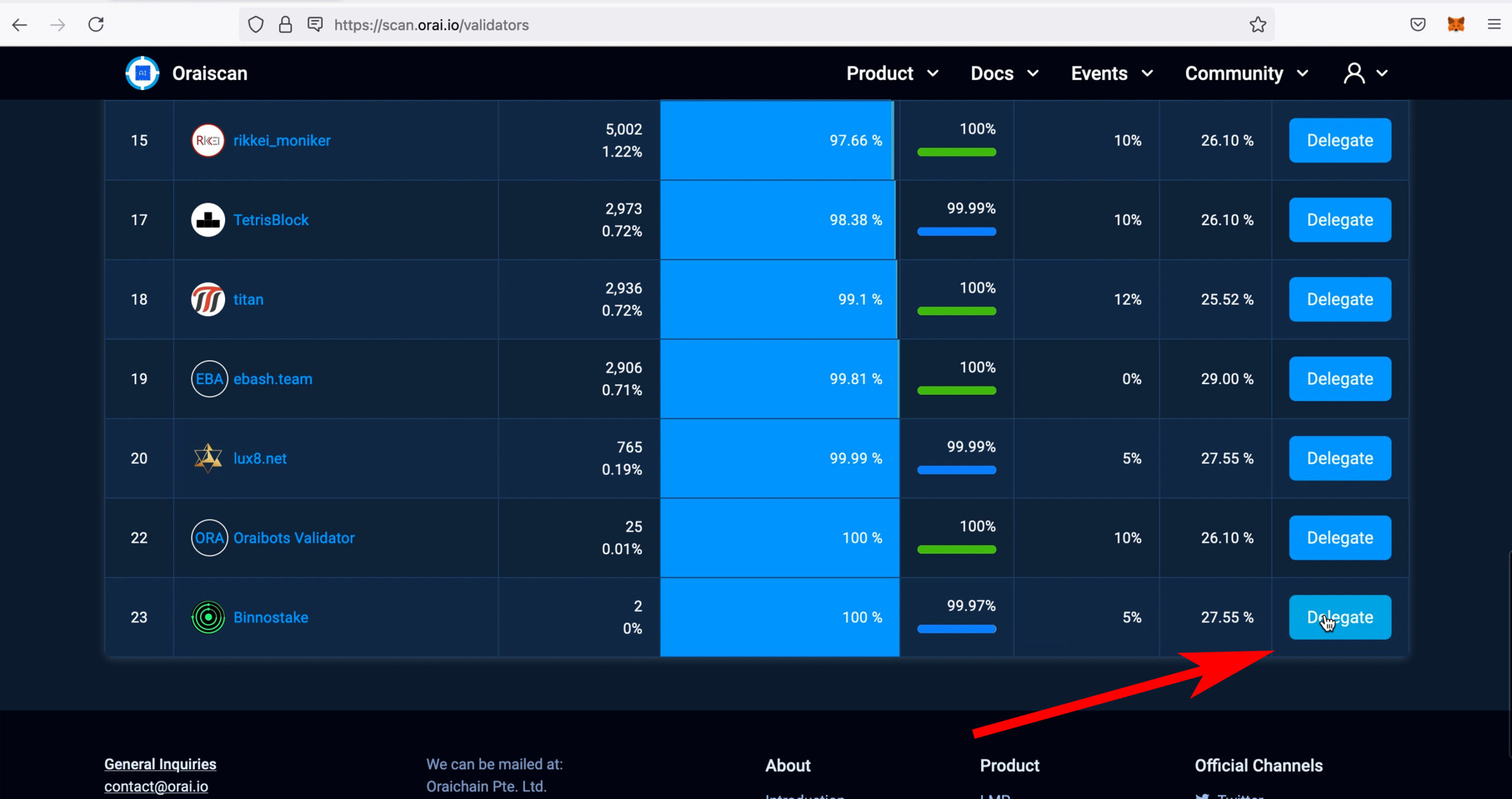Open the MetaMask fox extension
The height and width of the screenshot is (799, 1512).
pos(1456,24)
